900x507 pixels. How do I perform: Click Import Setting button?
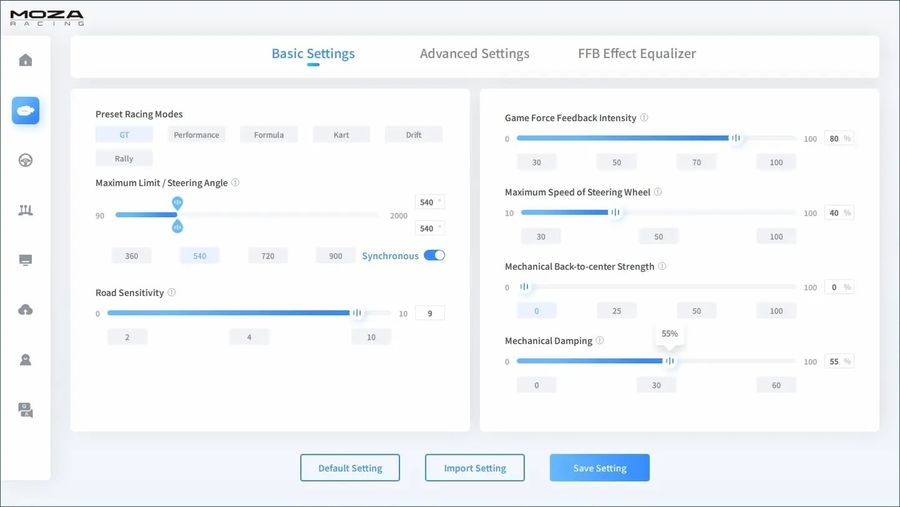(475, 468)
